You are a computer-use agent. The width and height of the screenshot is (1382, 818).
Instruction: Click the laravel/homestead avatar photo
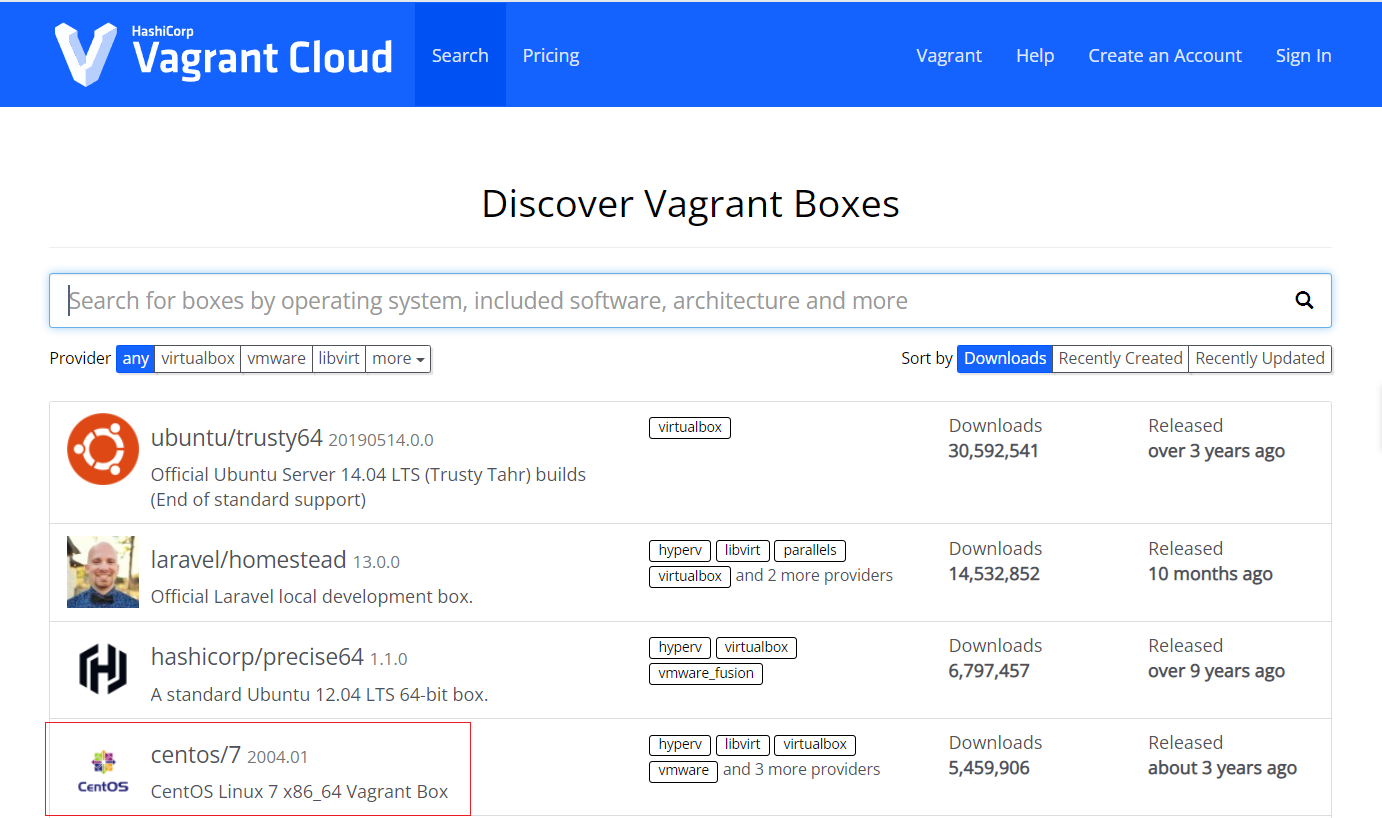pyautogui.click(x=103, y=572)
